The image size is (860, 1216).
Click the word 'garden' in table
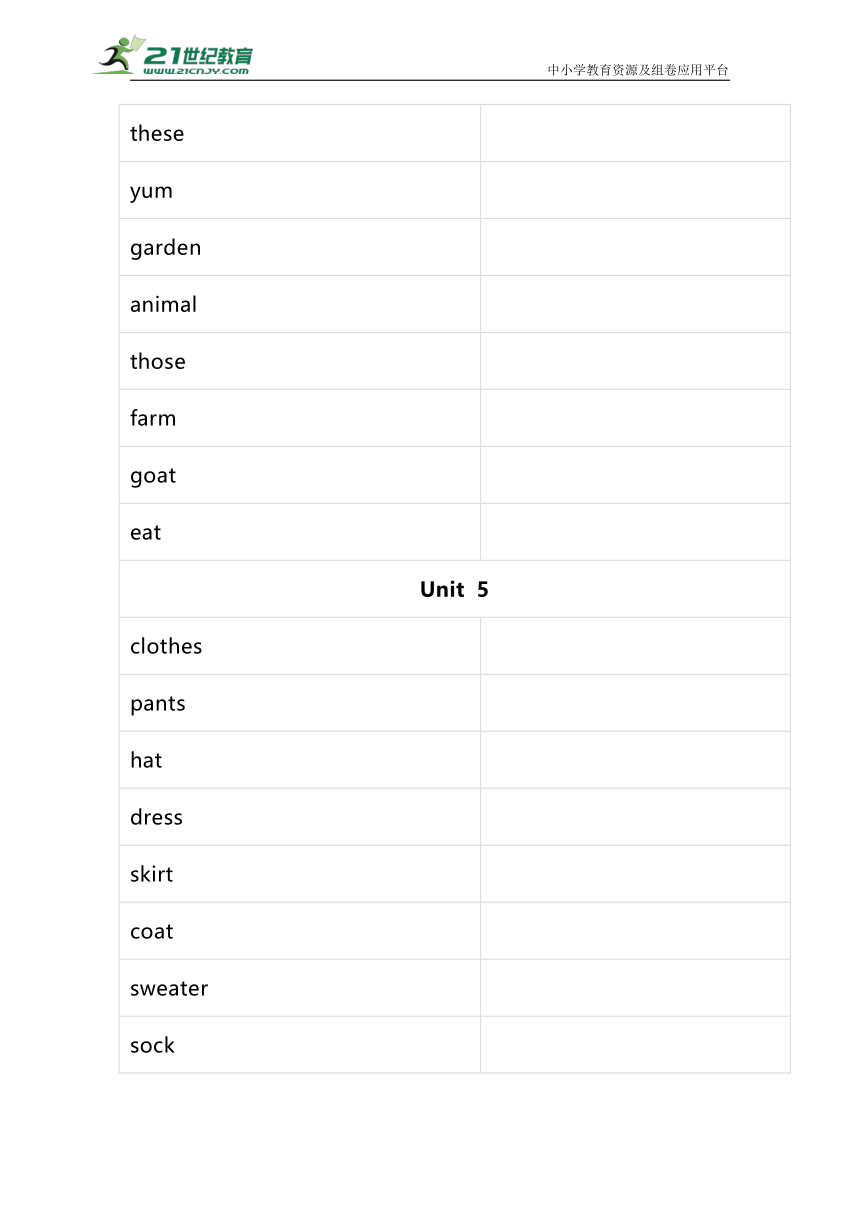coord(165,248)
